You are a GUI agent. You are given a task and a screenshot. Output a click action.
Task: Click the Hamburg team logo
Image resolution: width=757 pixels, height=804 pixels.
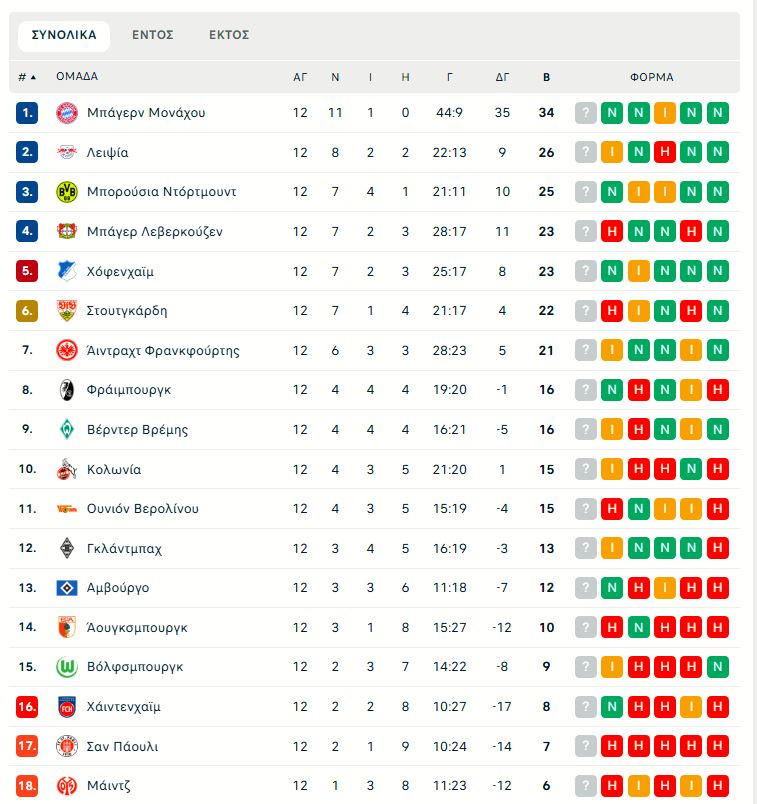tap(67, 588)
